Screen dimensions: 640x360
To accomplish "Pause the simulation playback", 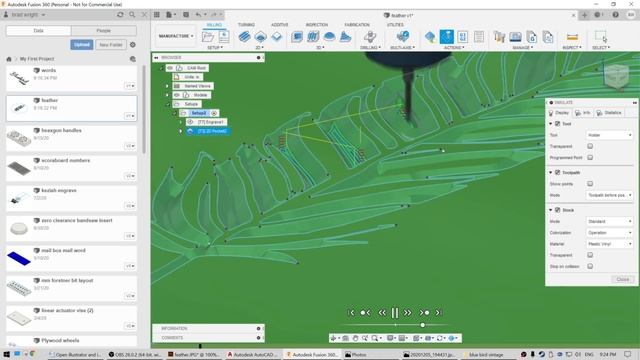I will click(395, 313).
